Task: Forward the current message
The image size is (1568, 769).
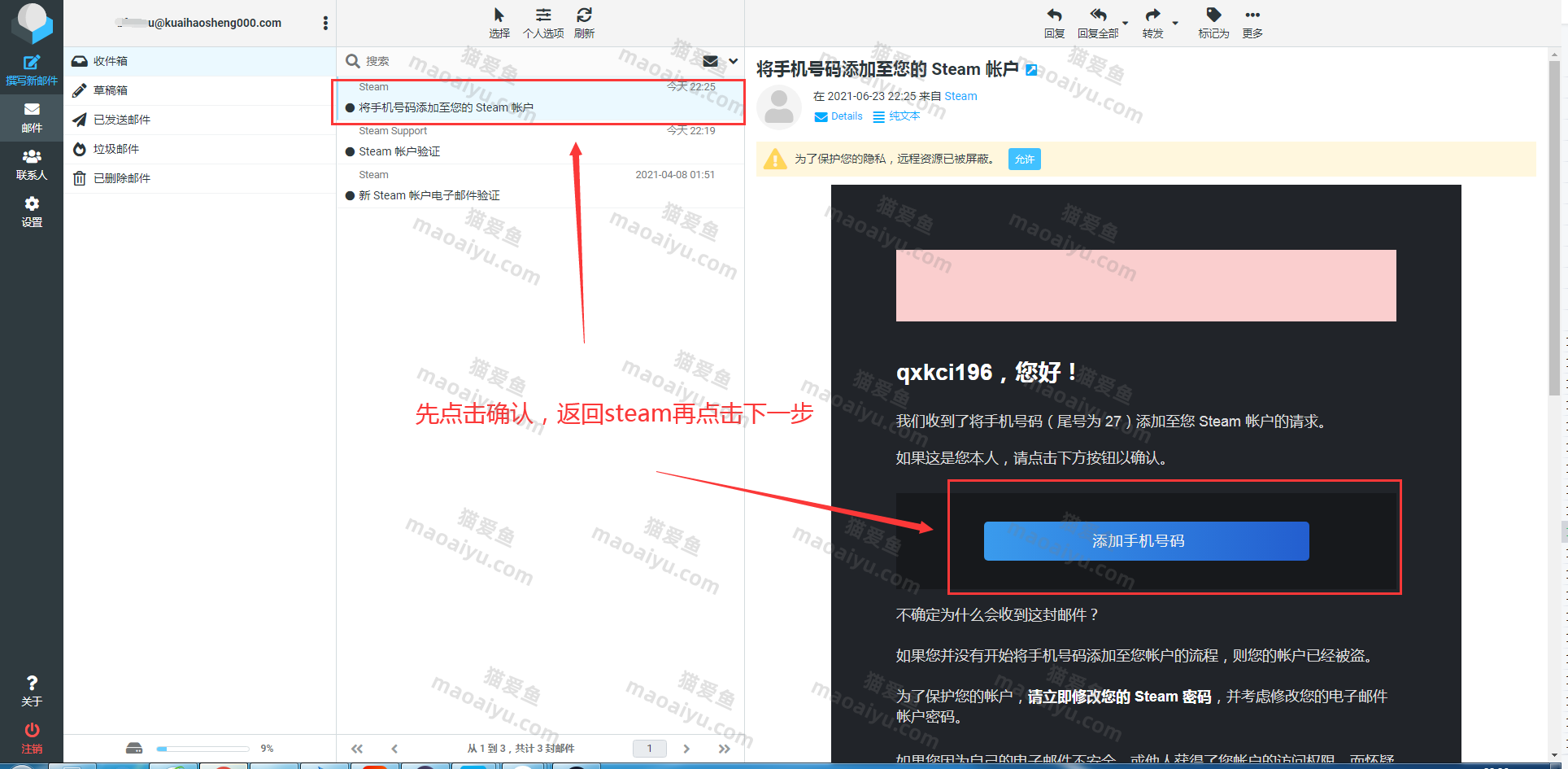Action: [x=1152, y=22]
